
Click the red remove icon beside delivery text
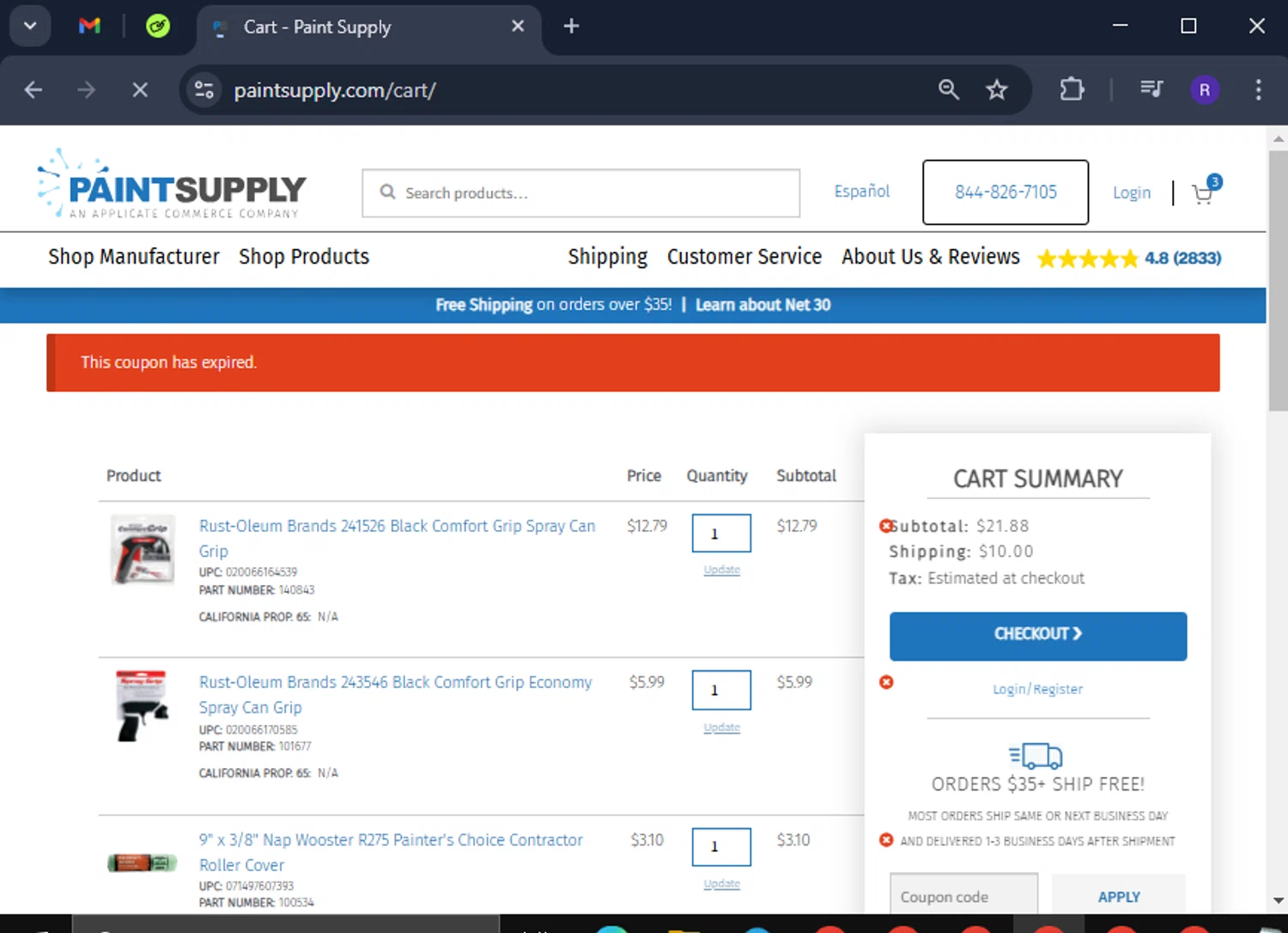pos(886,840)
